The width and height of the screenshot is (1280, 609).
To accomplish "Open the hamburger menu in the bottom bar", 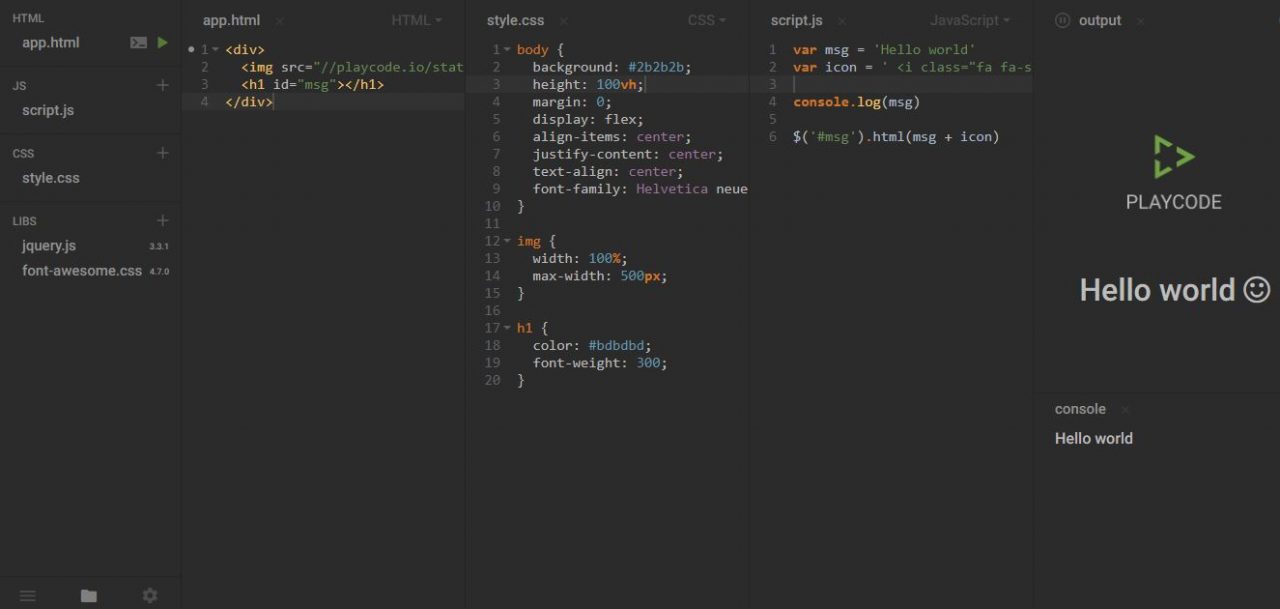I will coord(27,595).
